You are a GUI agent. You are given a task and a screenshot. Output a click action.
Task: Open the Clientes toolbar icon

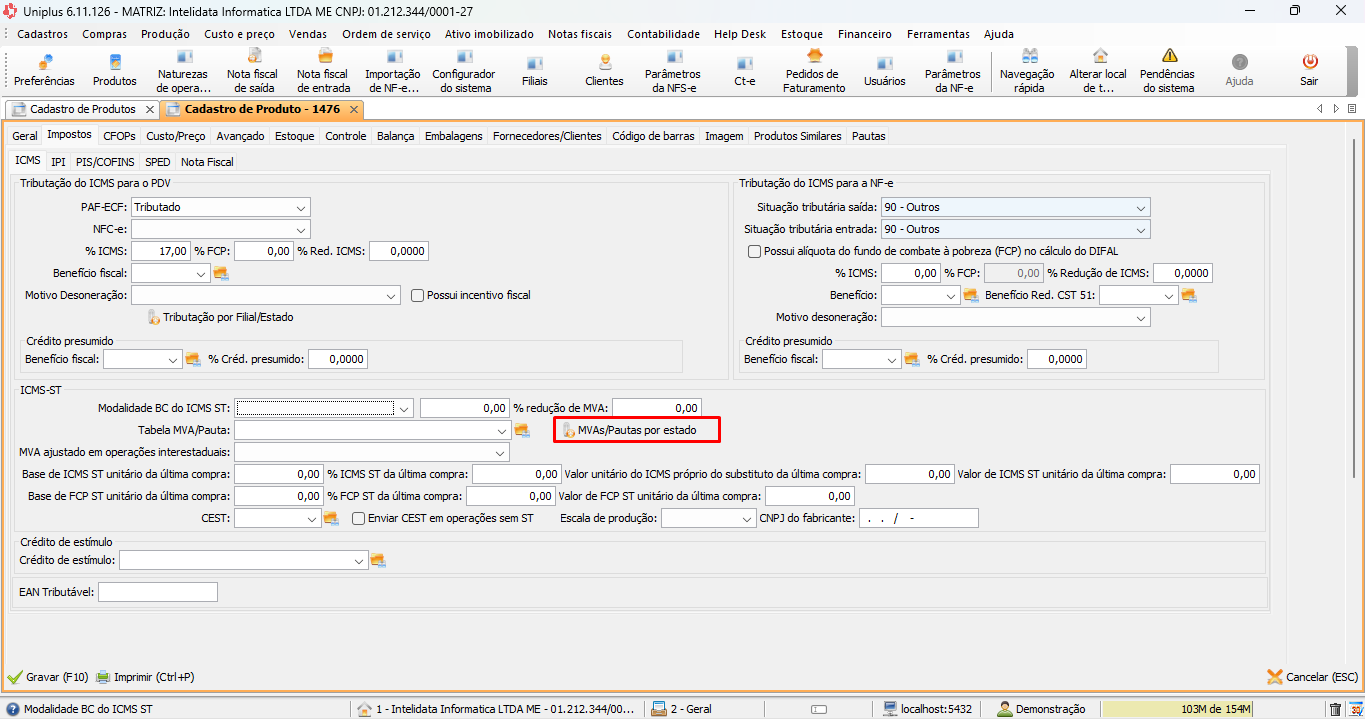[x=604, y=71]
